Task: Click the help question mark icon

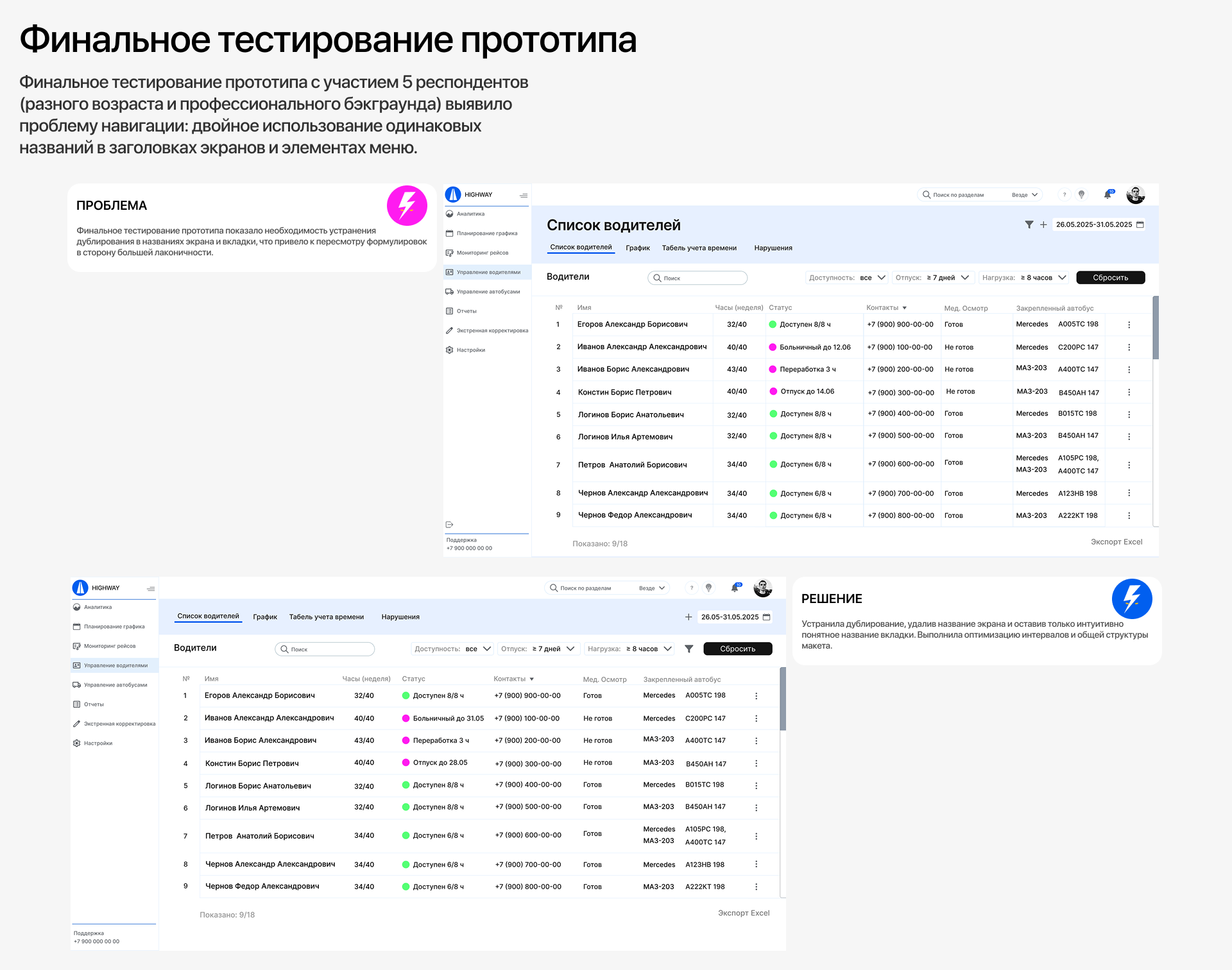Action: pos(1065,194)
